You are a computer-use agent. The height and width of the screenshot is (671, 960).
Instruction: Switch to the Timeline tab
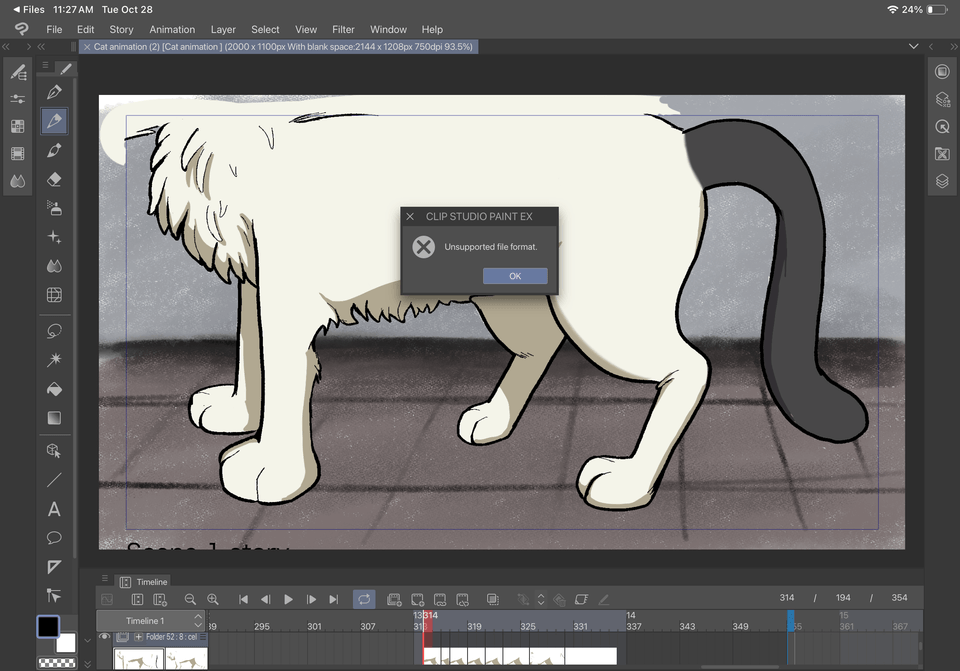(144, 582)
